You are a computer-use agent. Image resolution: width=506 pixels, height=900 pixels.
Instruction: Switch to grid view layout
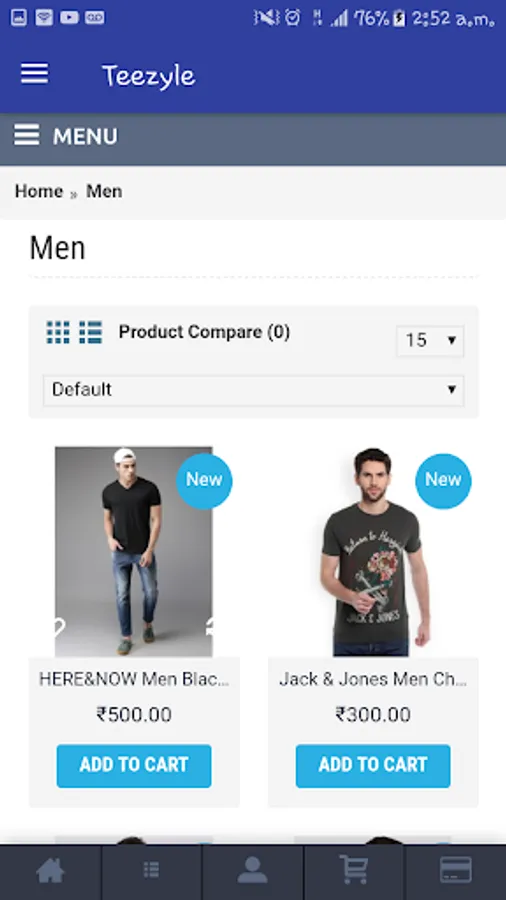point(58,332)
